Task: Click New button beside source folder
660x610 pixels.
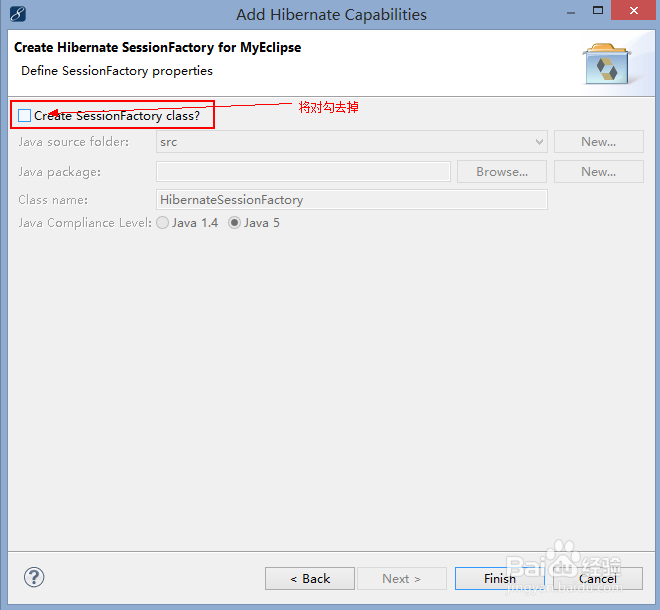Action: [x=599, y=142]
